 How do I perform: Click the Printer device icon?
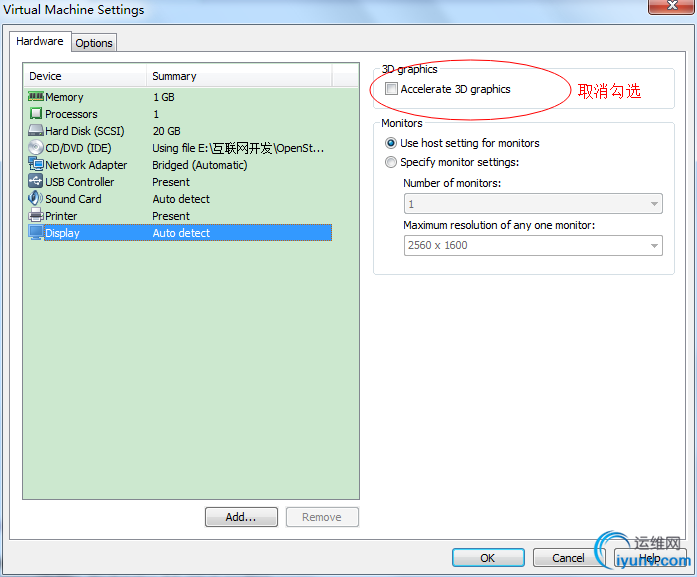click(x=36, y=215)
